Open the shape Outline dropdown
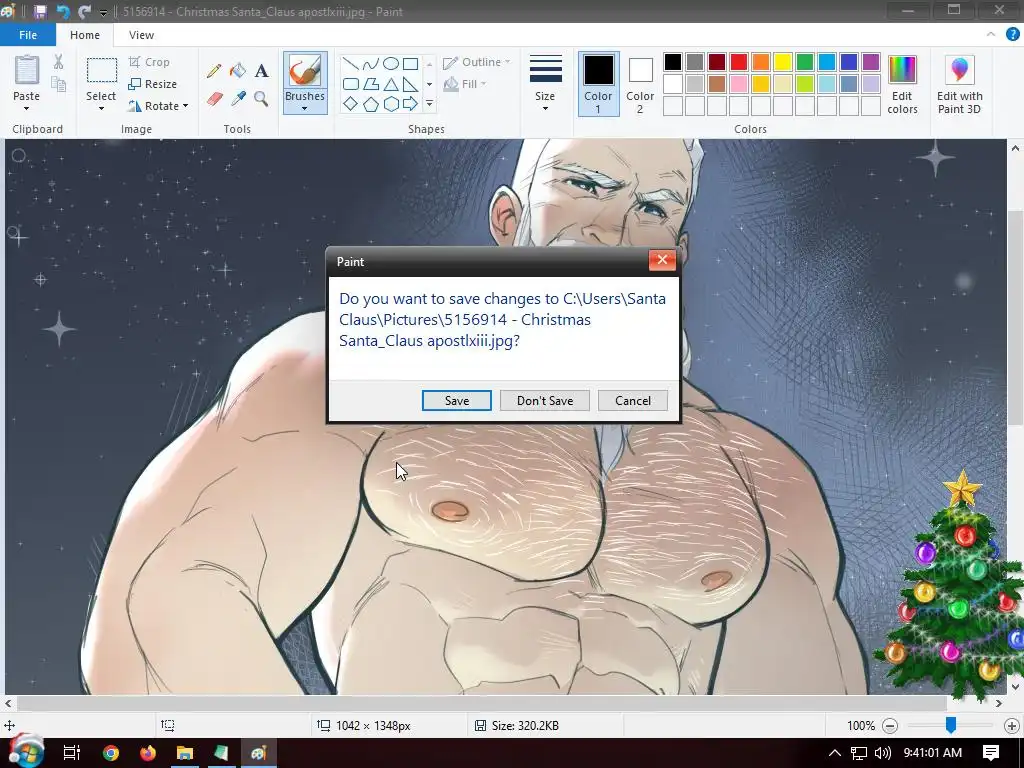The width and height of the screenshot is (1024, 768). [x=477, y=62]
